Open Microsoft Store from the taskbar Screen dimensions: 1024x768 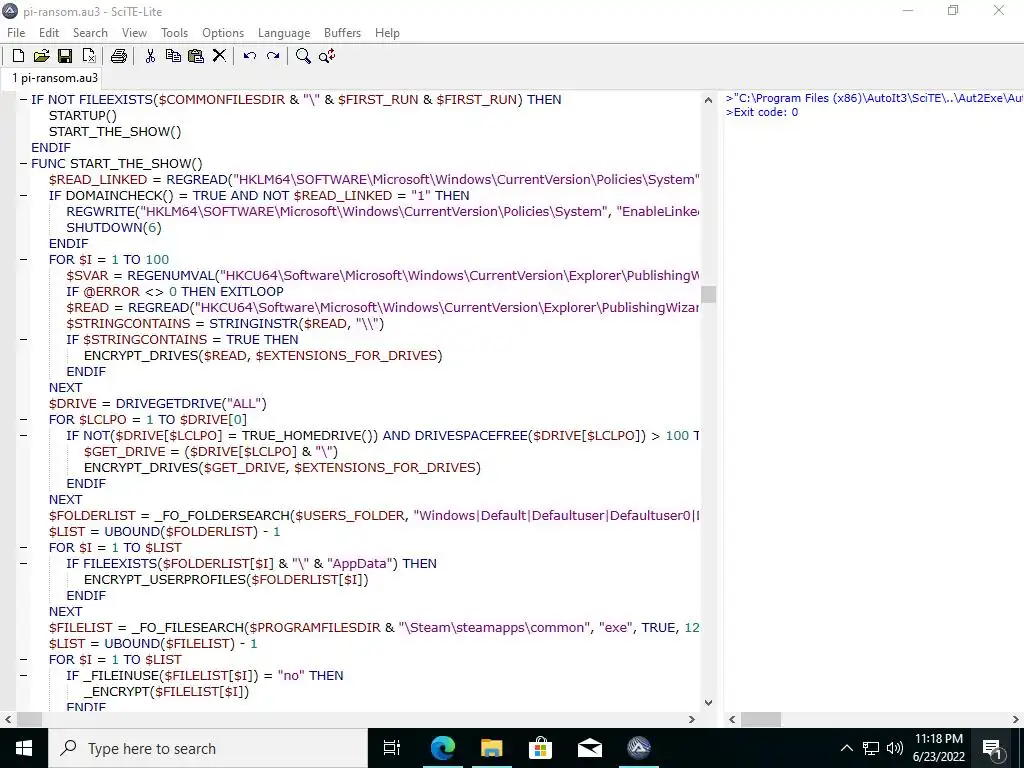tap(541, 748)
